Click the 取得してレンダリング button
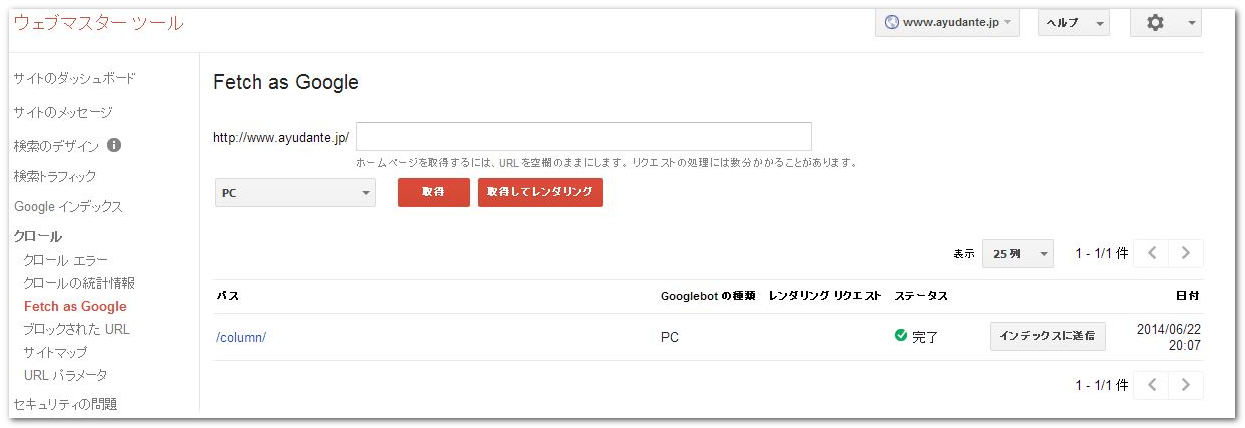This screenshot has height=428, width=1245. point(540,192)
